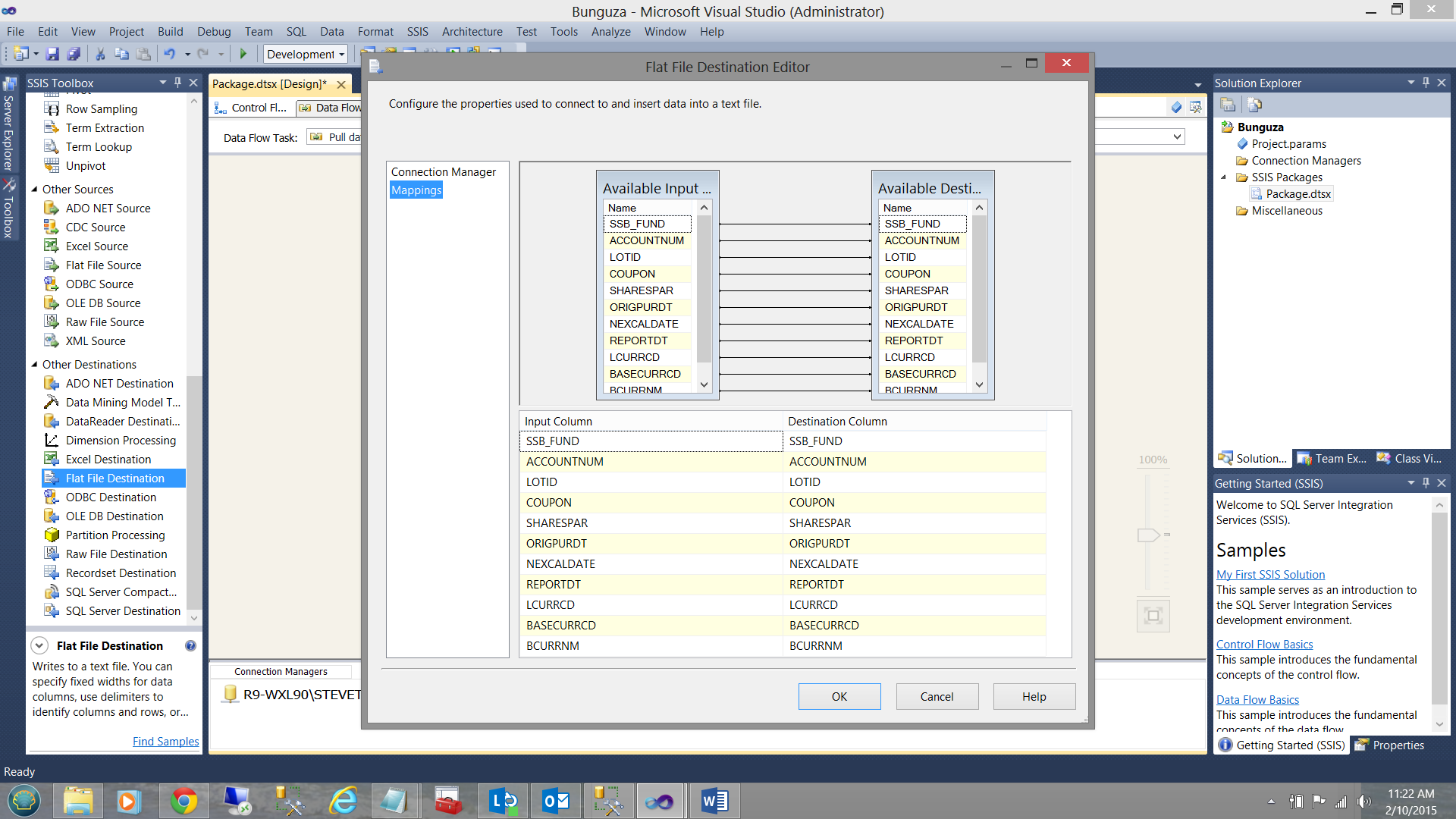Click the green Start Debugging arrow
The image size is (1456, 819).
pos(243,54)
